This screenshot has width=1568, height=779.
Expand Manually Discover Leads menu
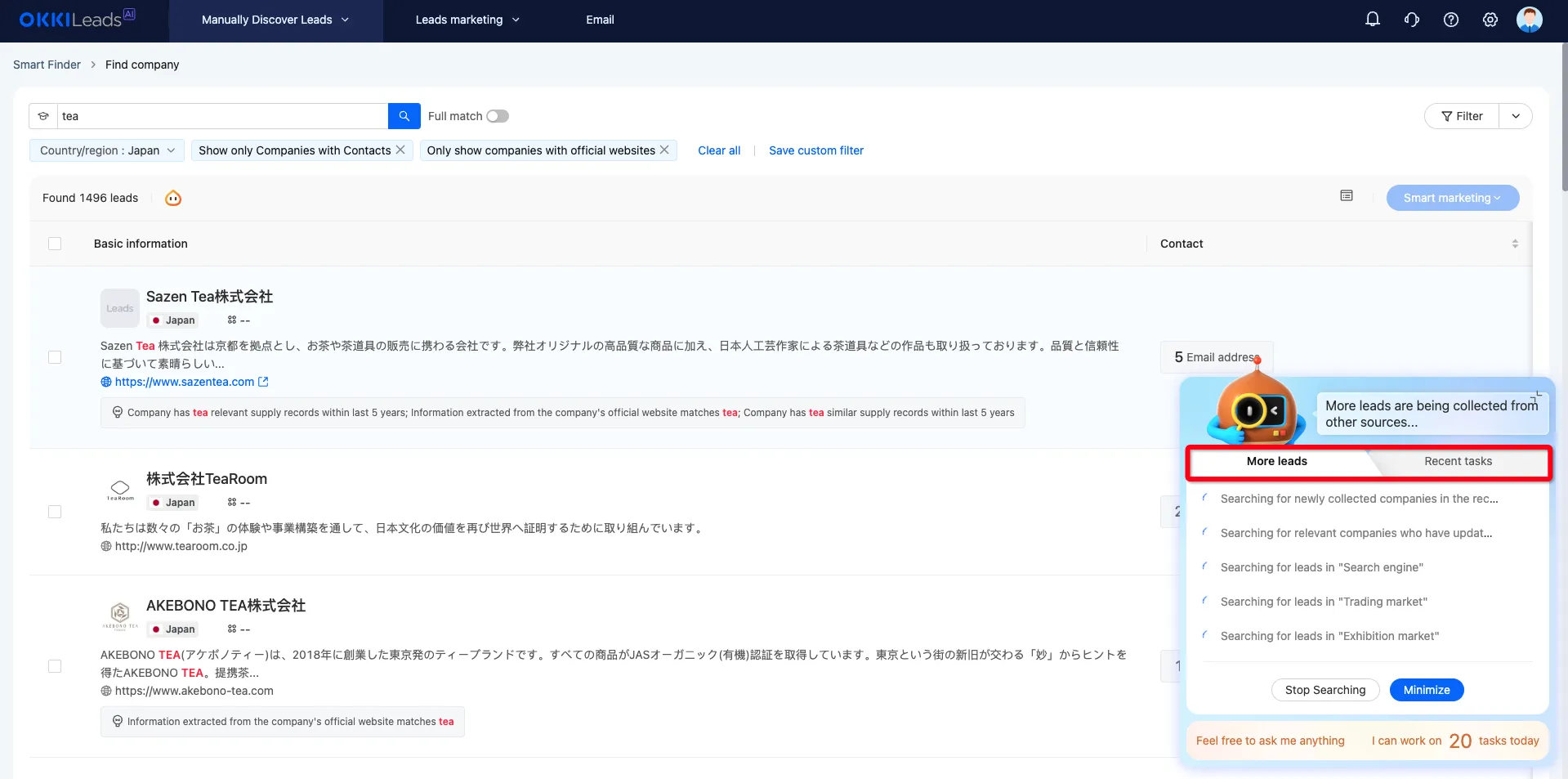click(275, 20)
